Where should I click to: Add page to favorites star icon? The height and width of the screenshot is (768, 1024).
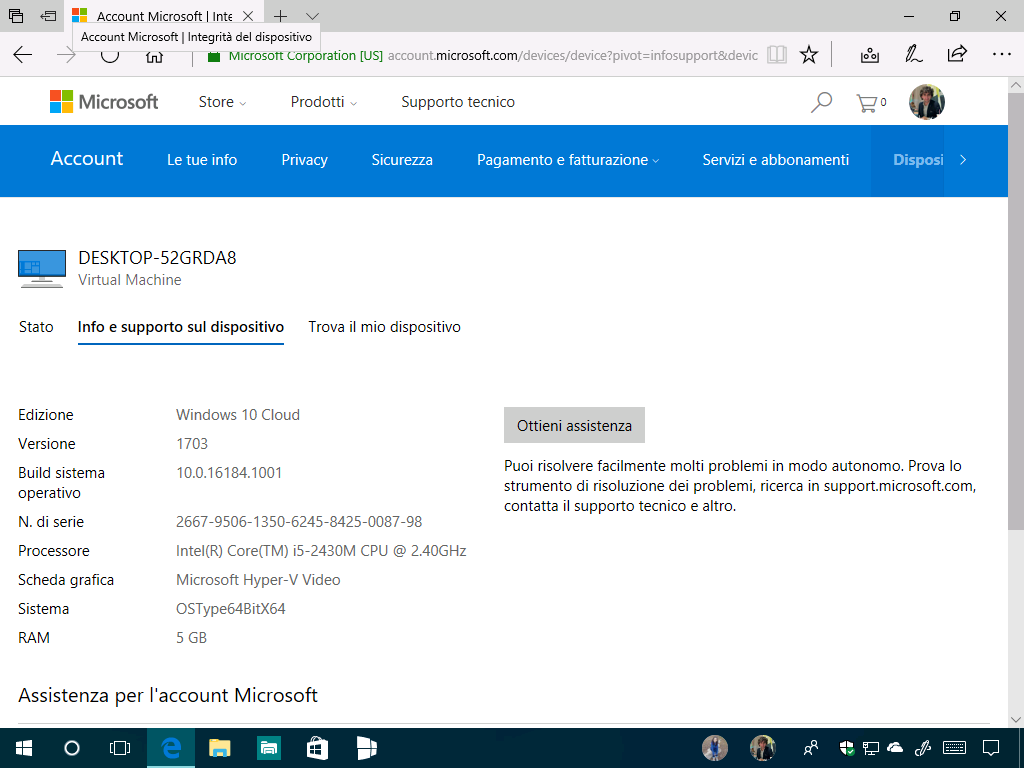pos(808,55)
